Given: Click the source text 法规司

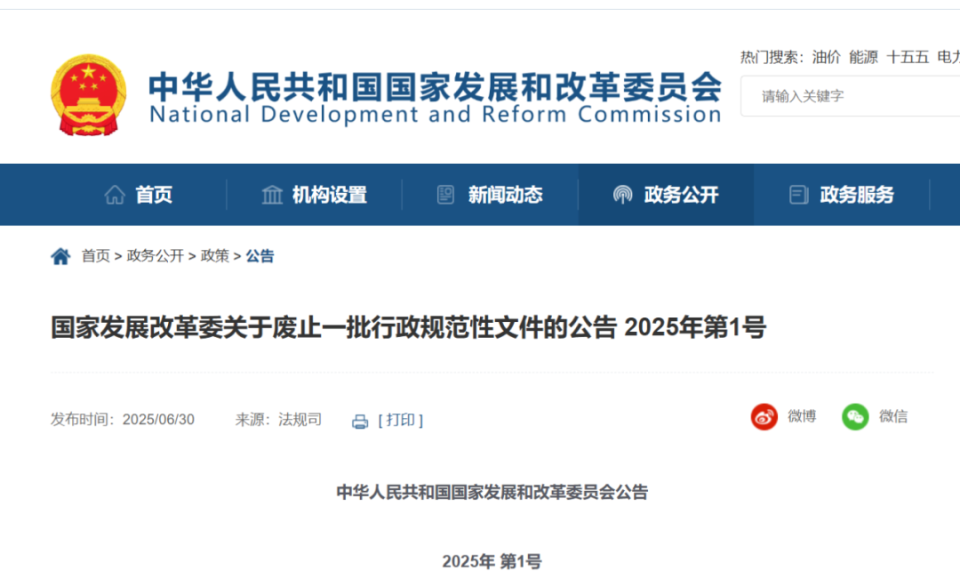Looking at the screenshot, I should click(300, 420).
